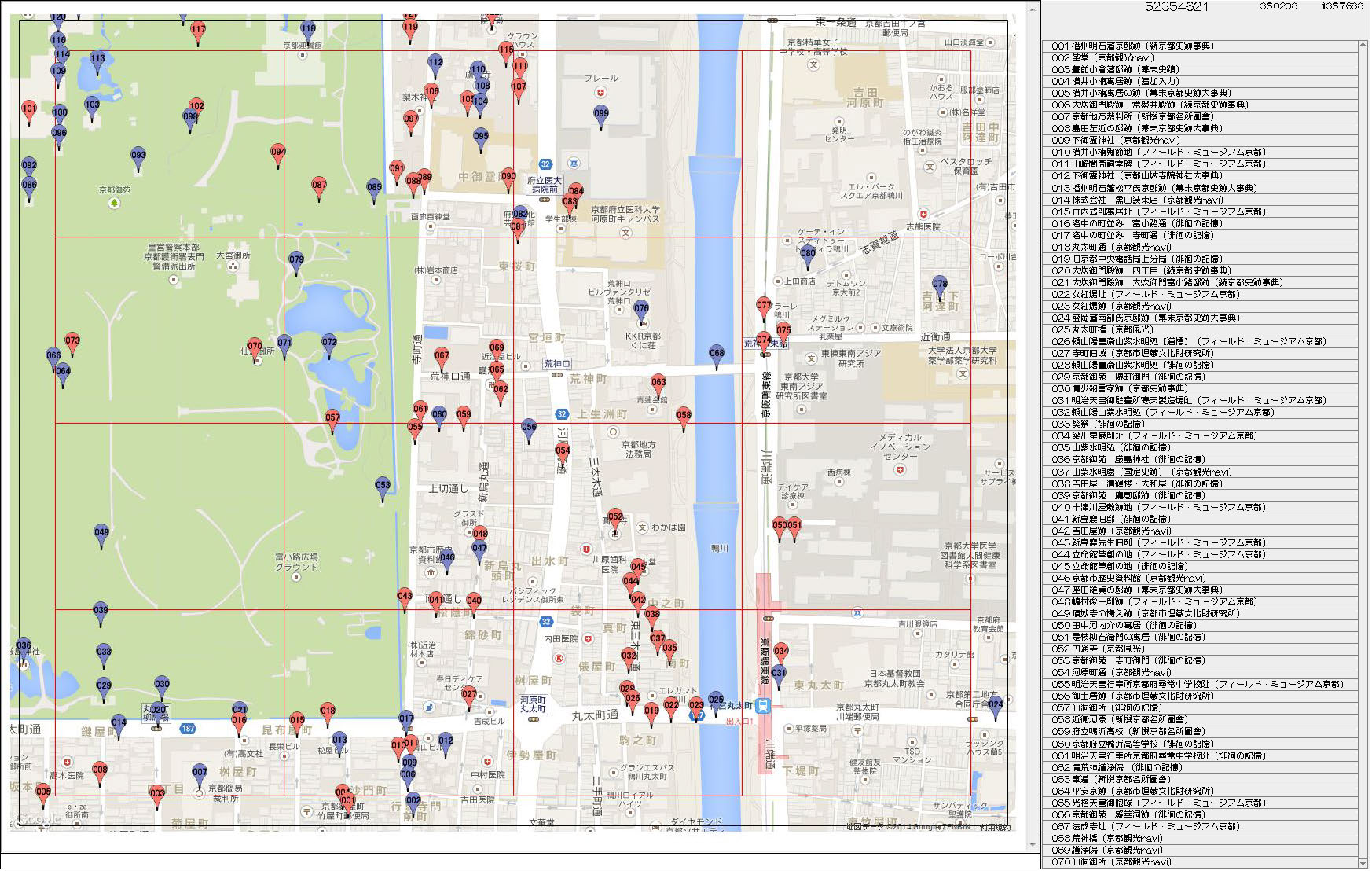
Task: Select blue marker 078 on the map
Action: (x=940, y=288)
